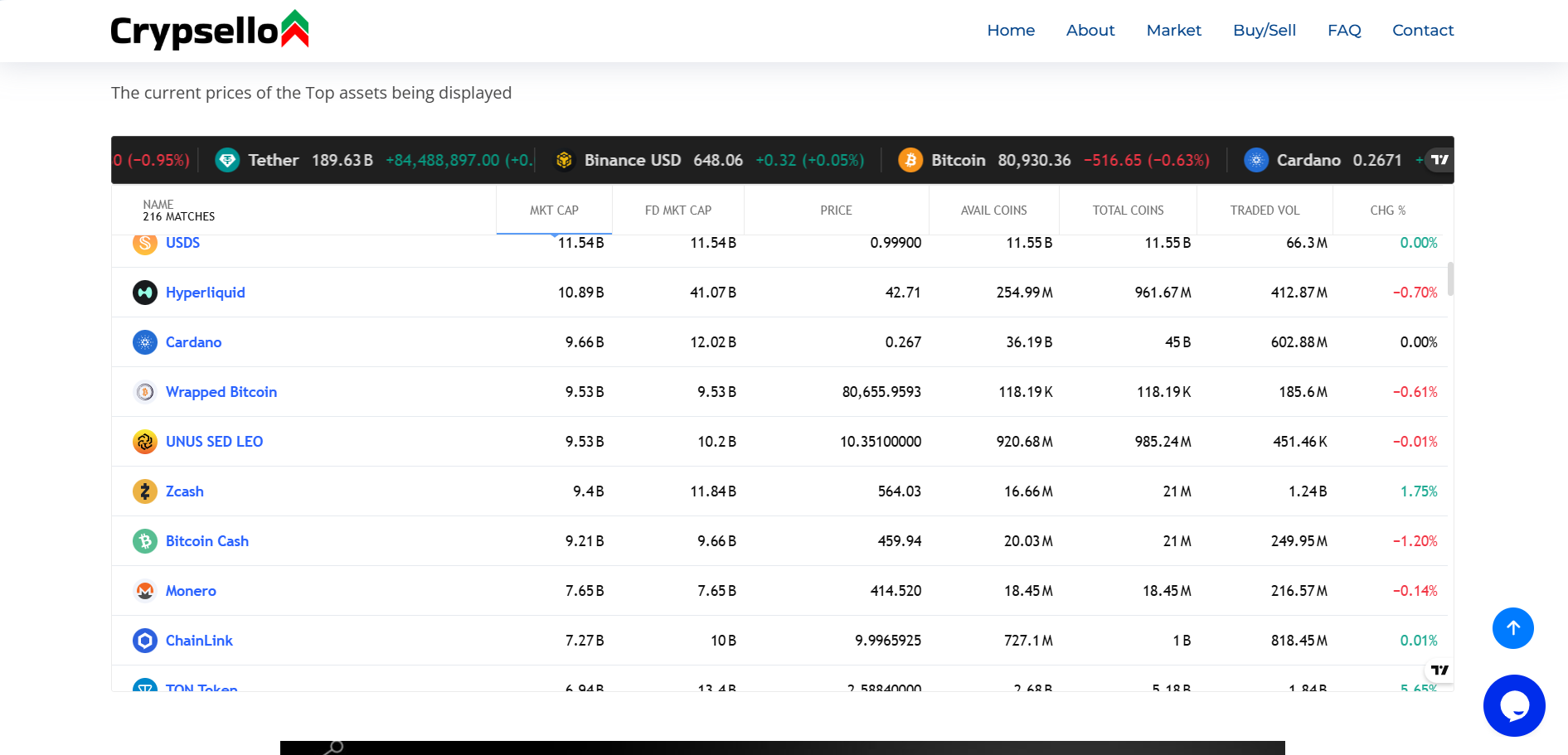Screen dimensions: 1568x755
Task: Click the TradingView logo on ticker tape
Action: point(1439,160)
